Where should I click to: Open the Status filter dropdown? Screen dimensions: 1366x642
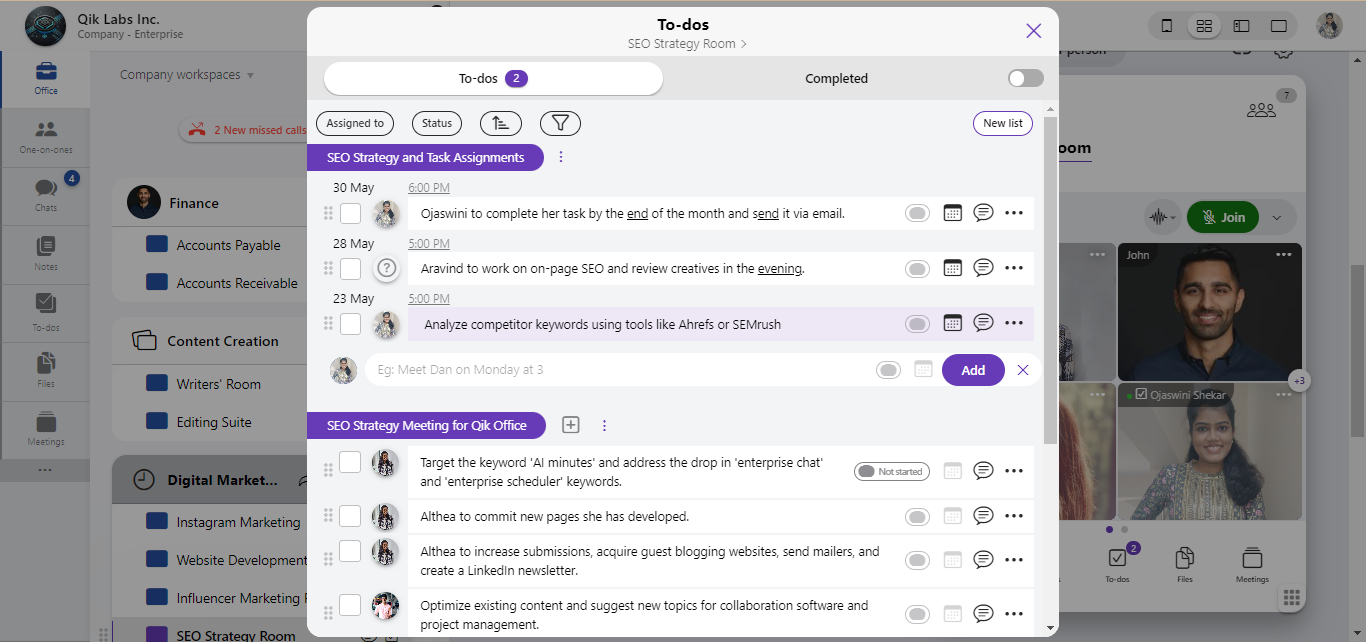click(437, 123)
